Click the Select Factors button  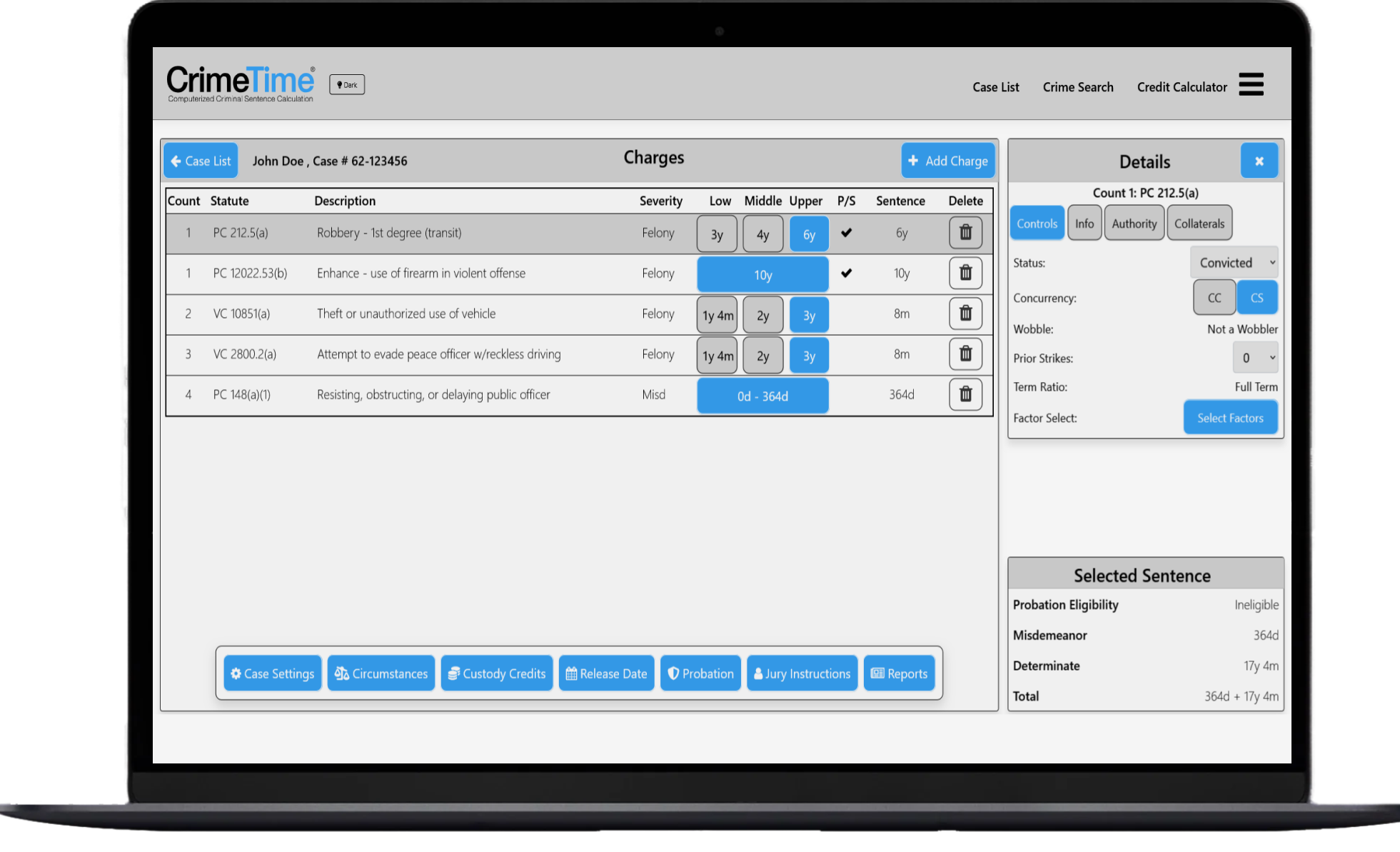1229,418
